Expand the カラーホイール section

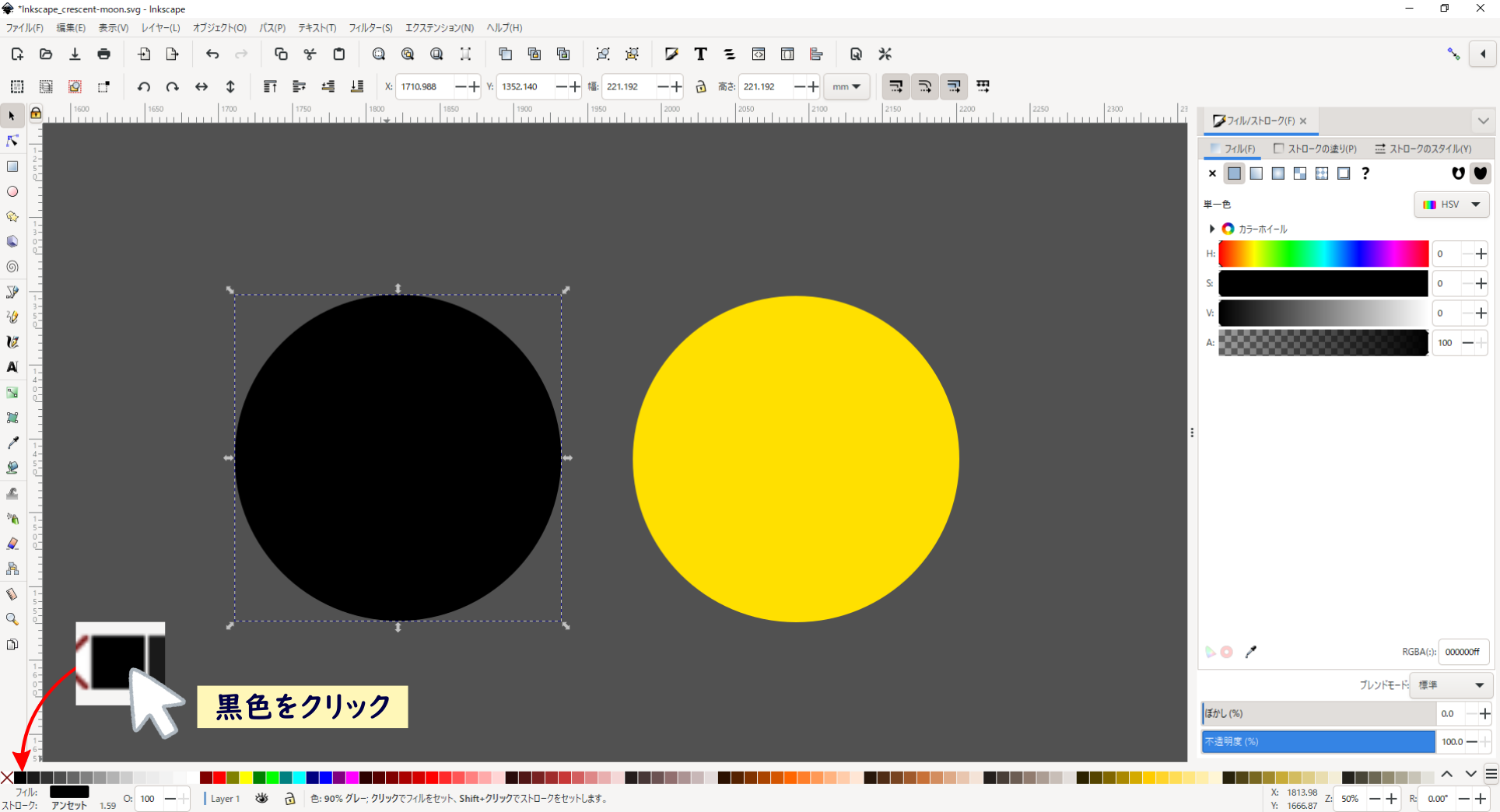[1211, 229]
